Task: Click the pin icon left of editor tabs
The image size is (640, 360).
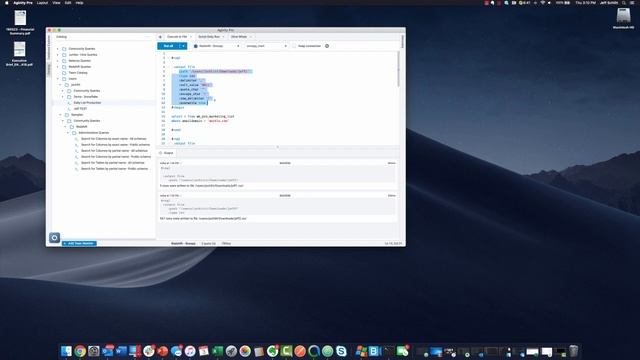Action: click(160, 37)
